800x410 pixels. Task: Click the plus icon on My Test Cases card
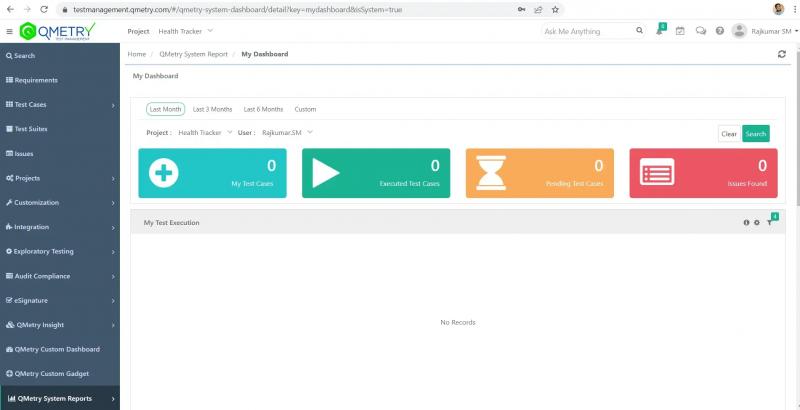tap(164, 173)
